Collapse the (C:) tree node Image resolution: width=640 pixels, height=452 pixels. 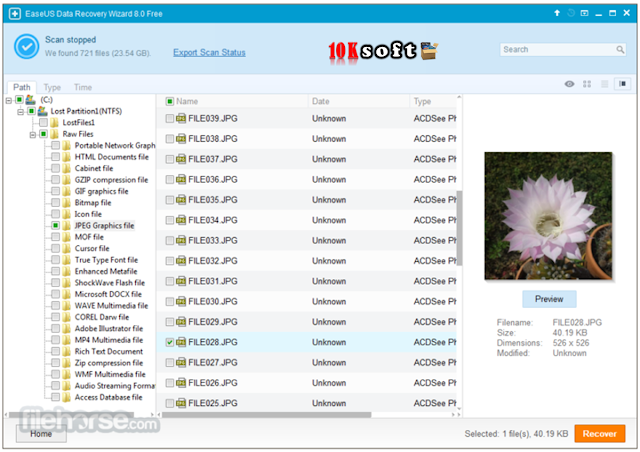9,100
